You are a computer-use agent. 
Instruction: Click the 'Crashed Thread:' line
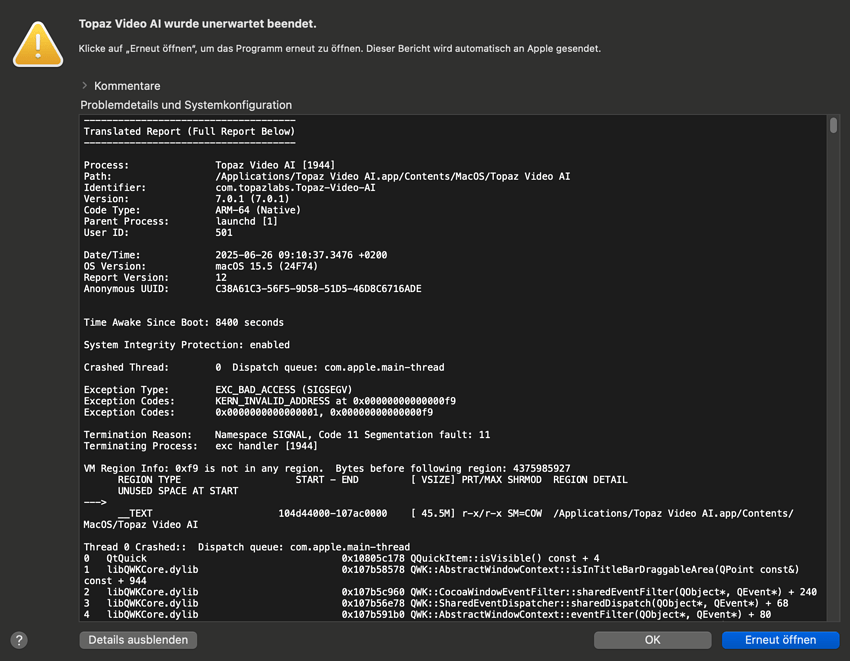click(x=264, y=368)
